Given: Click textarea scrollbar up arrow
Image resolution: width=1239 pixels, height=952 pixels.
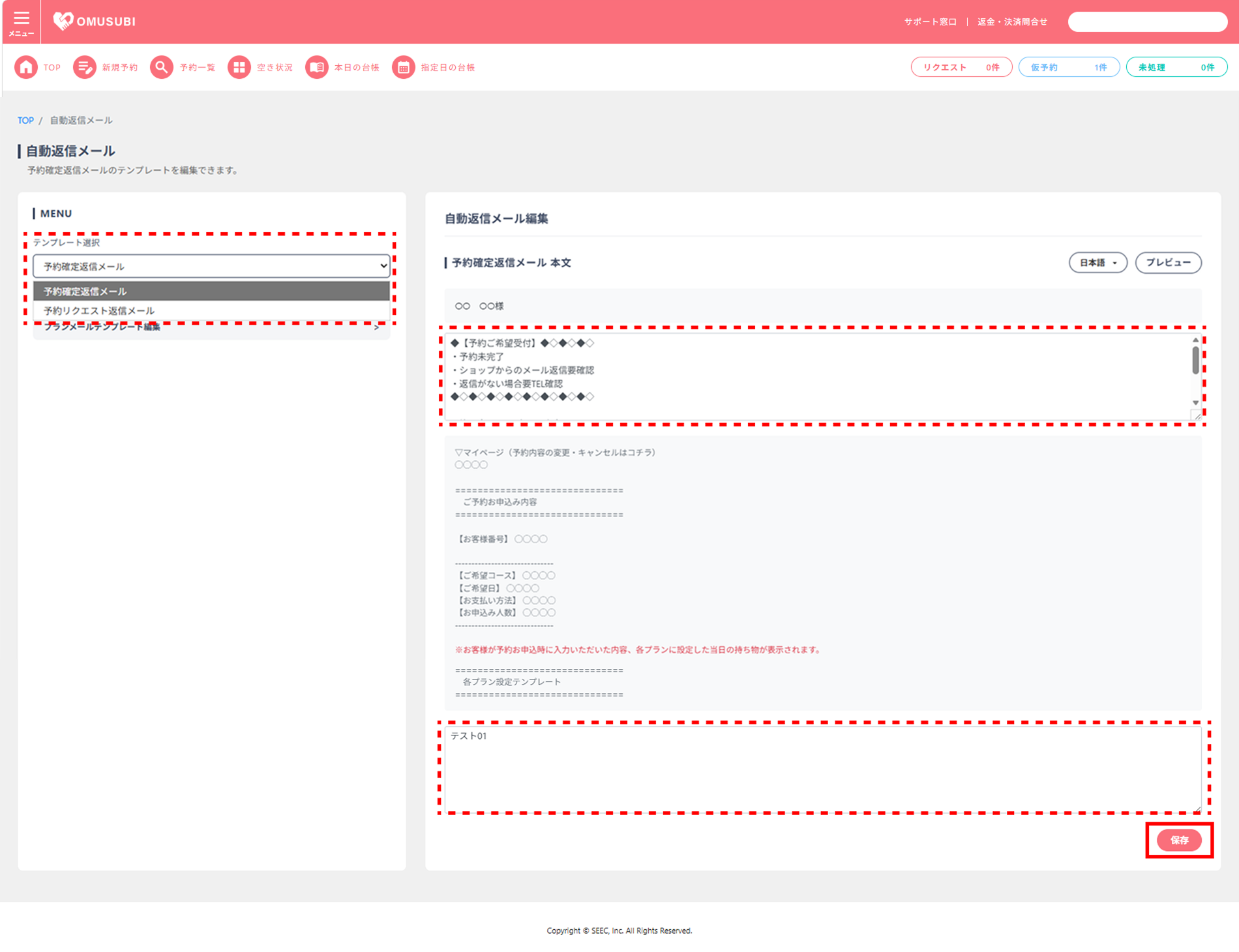Looking at the screenshot, I should click(1195, 340).
